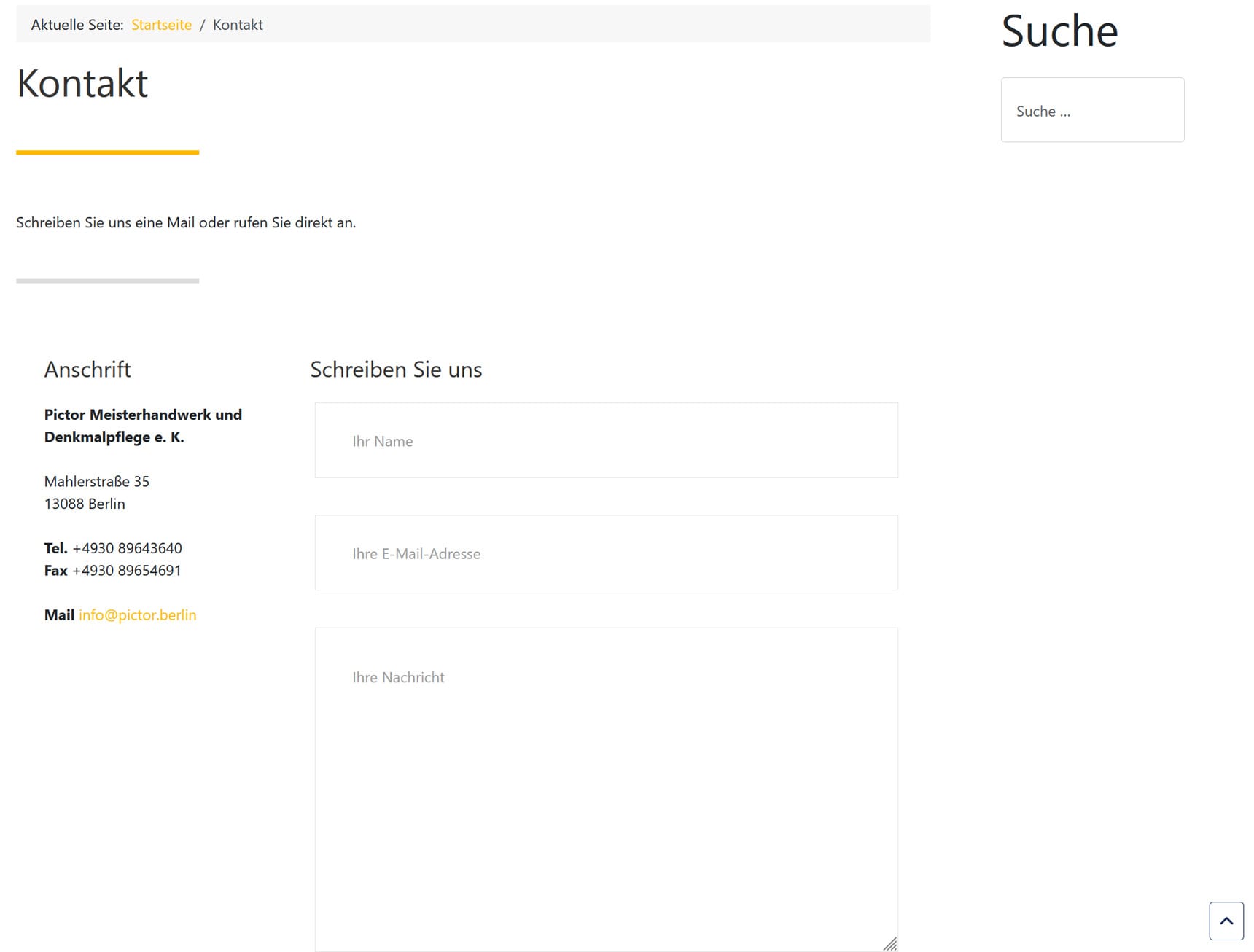Click into the Ihr Name field
The height and width of the screenshot is (952, 1254).
click(x=606, y=440)
